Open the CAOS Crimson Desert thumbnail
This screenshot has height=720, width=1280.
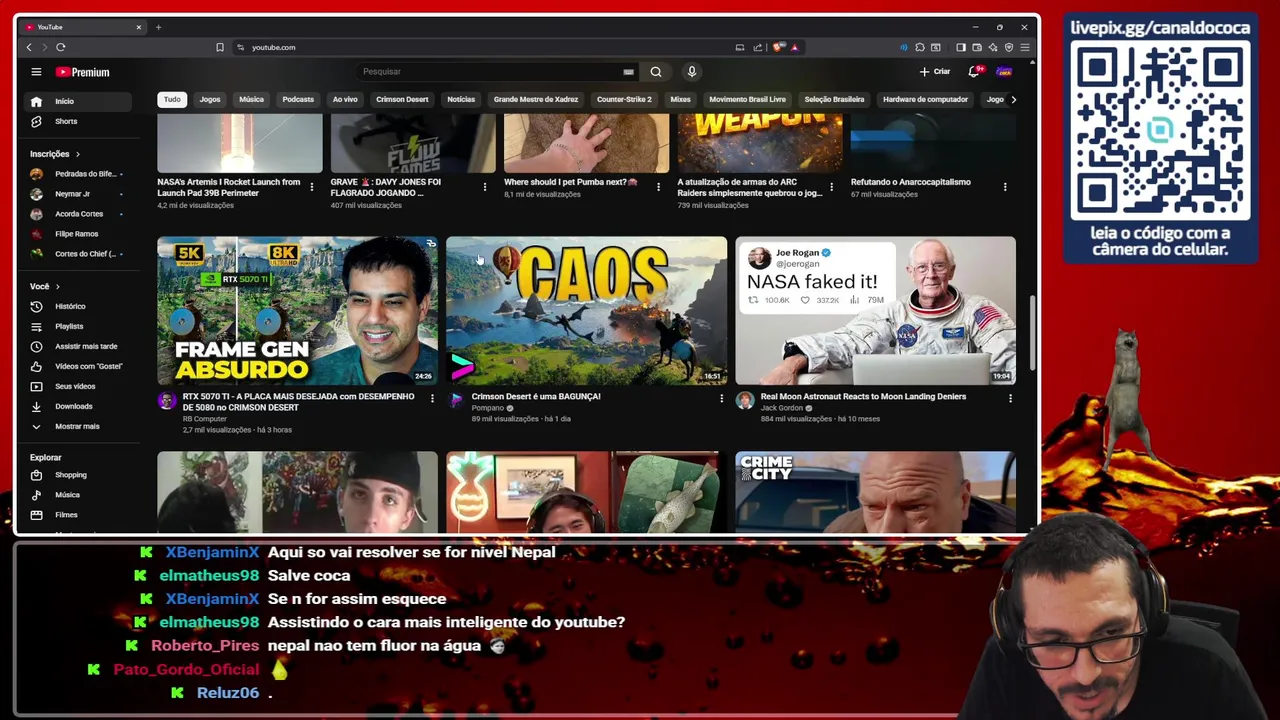(586, 311)
